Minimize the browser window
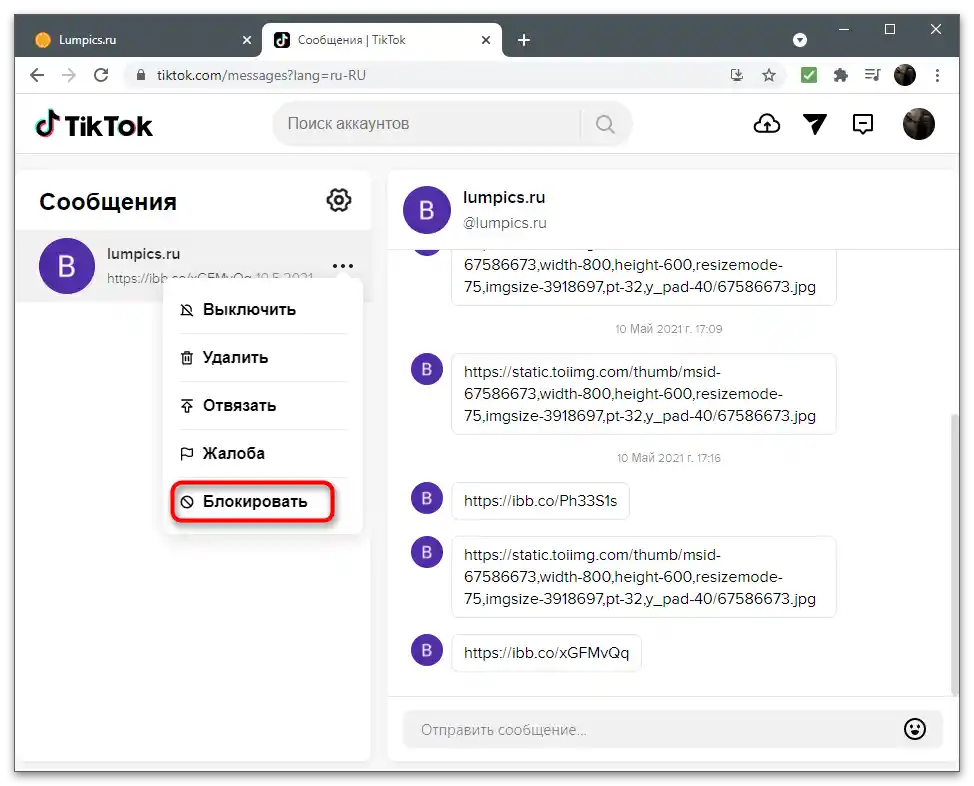The height and width of the screenshot is (786, 974). 844,29
